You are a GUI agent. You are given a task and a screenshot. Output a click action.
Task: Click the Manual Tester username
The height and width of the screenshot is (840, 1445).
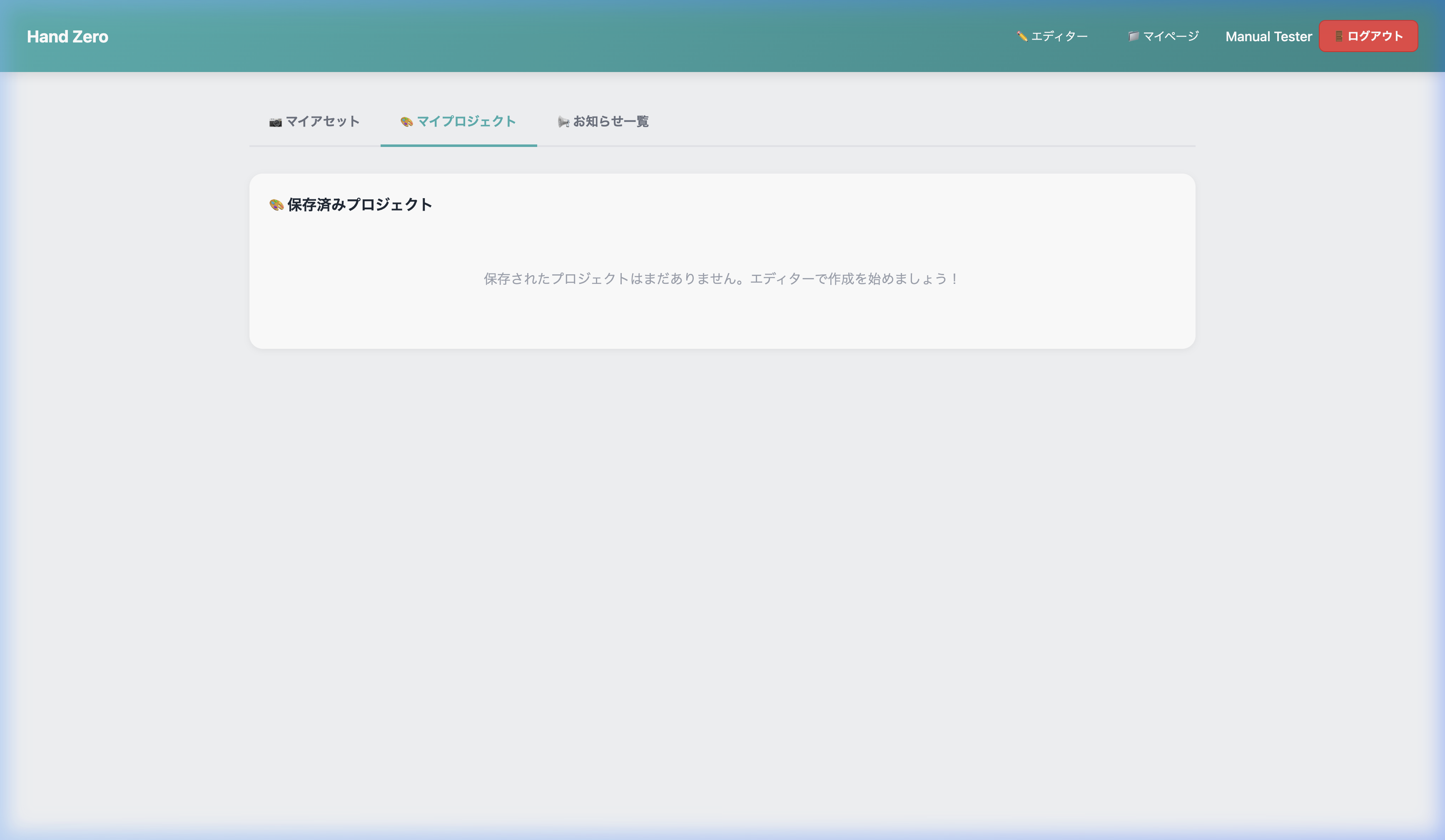1268,36
